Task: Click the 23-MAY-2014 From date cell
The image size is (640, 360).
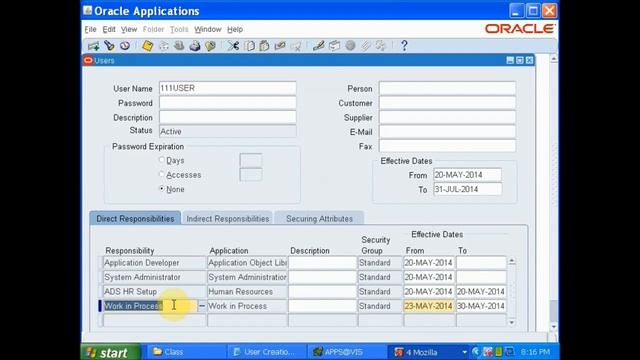Action: 429,306
